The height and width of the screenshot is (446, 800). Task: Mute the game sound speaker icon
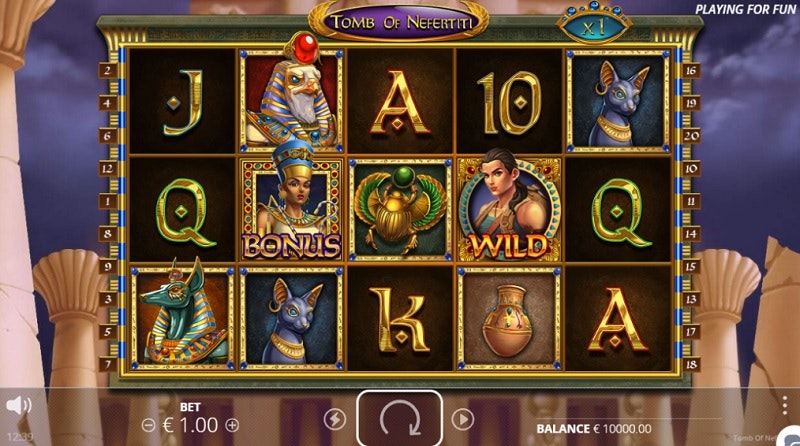(x=18, y=406)
